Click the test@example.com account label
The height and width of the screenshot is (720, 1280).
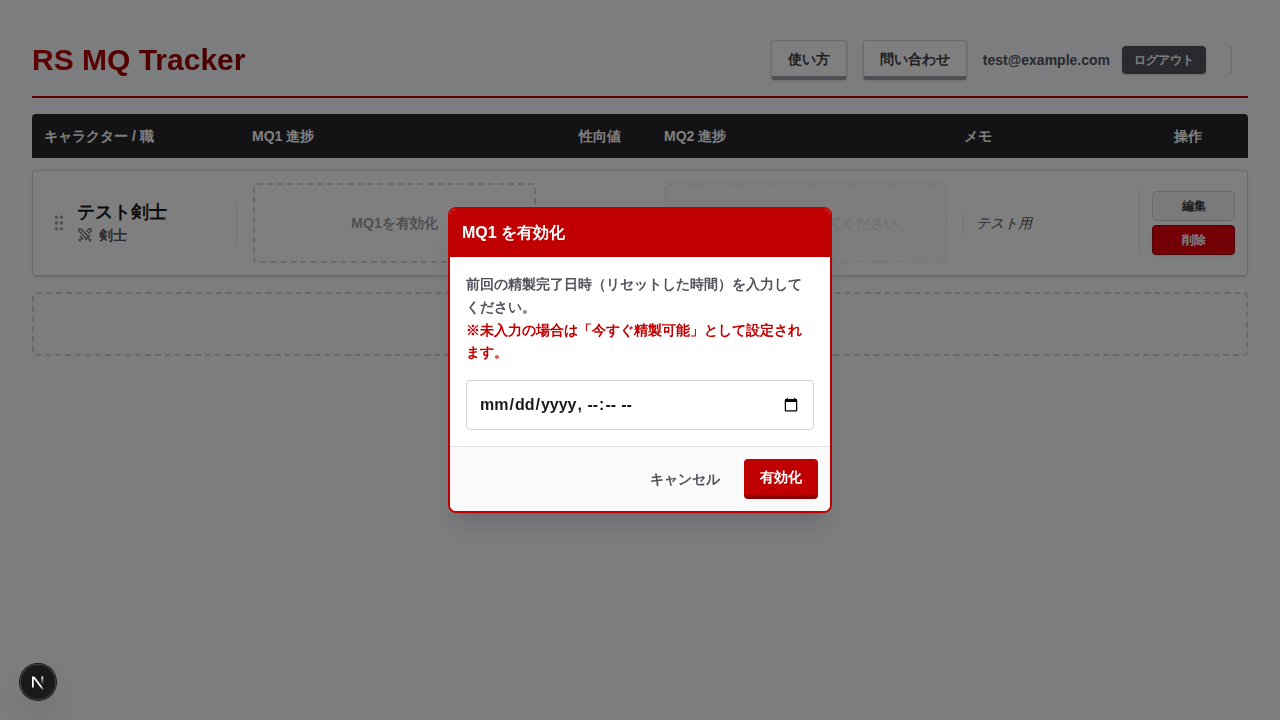[x=1046, y=60]
